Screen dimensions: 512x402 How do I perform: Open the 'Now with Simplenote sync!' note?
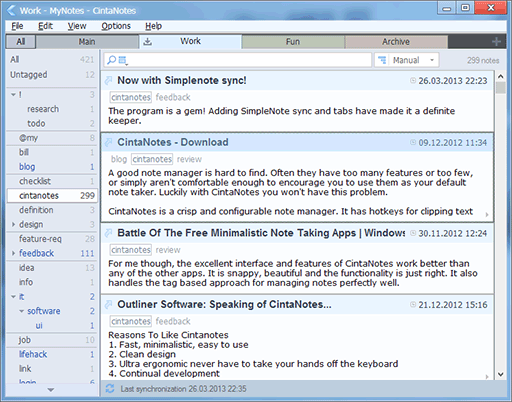pyautogui.click(x=182, y=80)
